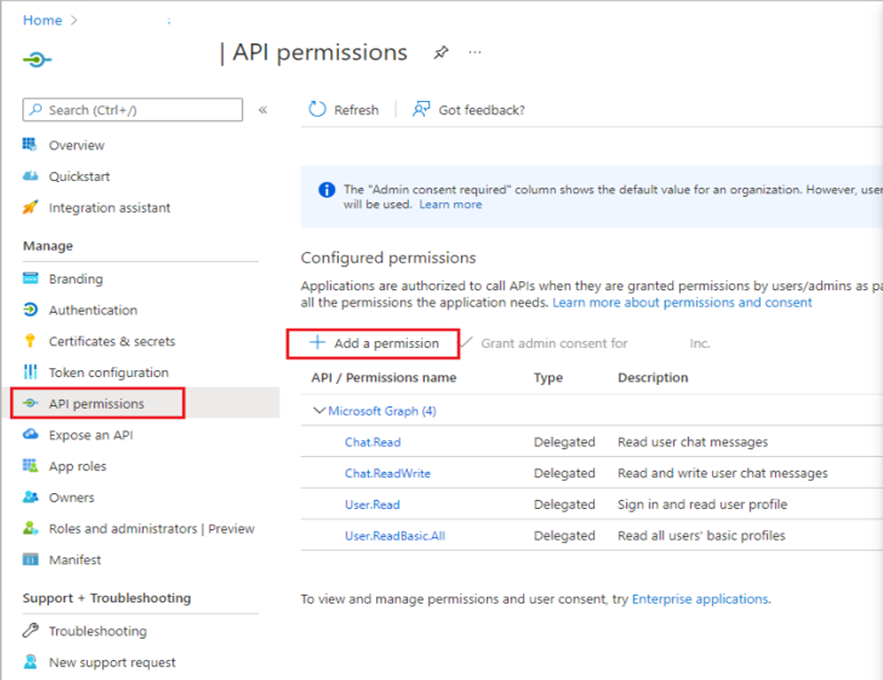Open the User.ReadBasic.All permission link

pos(395,536)
